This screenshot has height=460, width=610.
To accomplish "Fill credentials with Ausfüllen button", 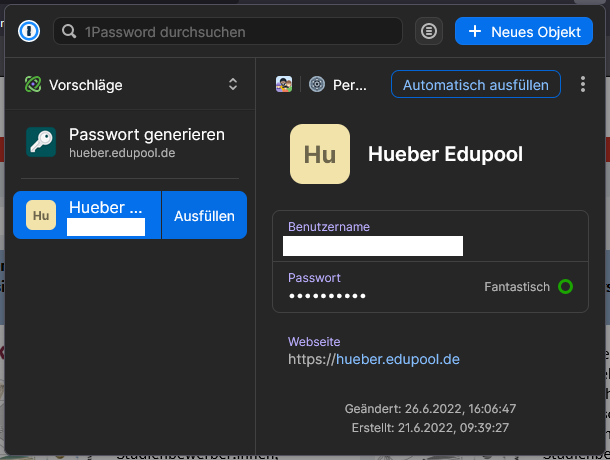I will pyautogui.click(x=204, y=215).
